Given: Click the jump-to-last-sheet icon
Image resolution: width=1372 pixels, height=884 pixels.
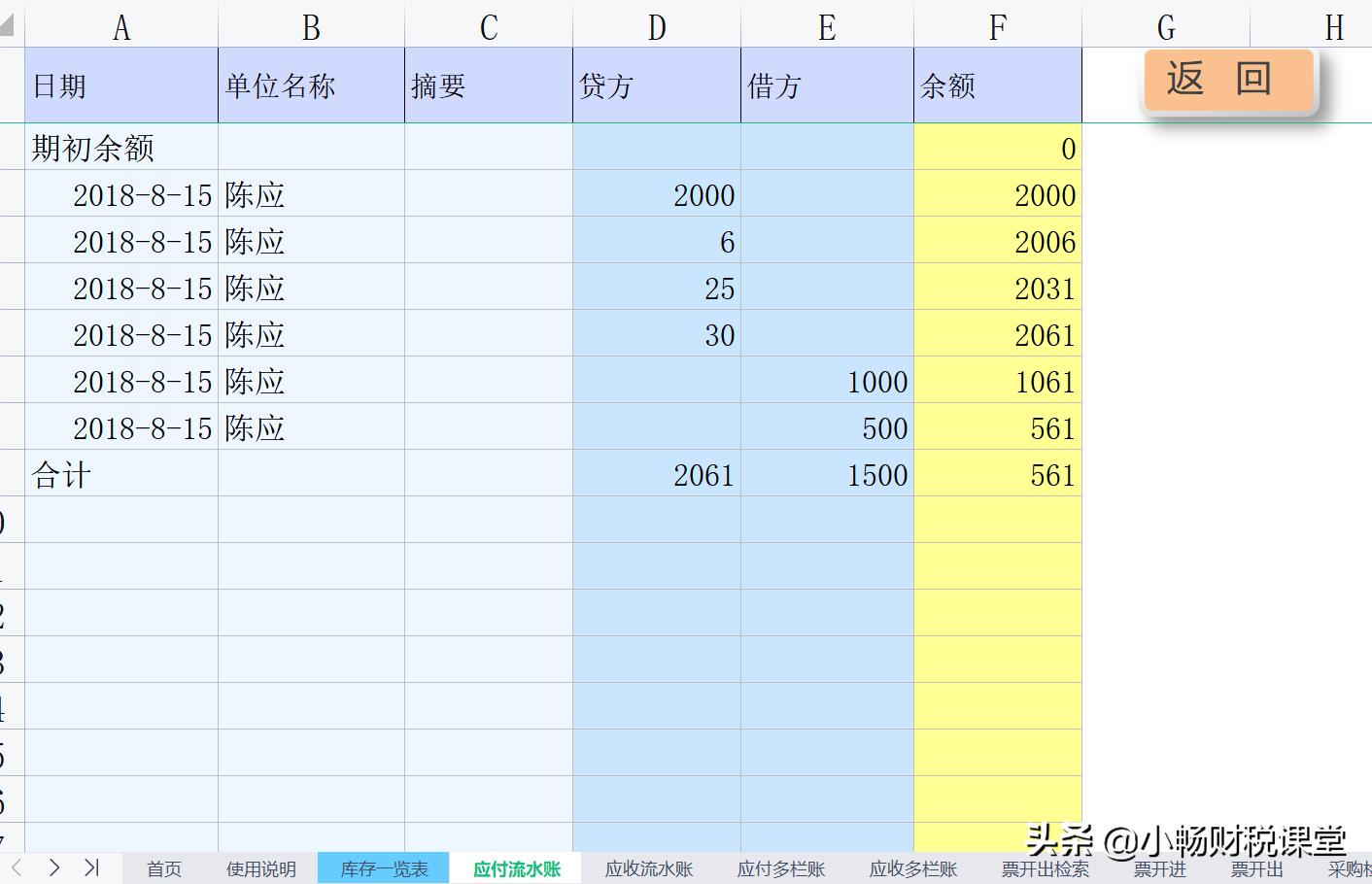Looking at the screenshot, I should click(x=92, y=869).
